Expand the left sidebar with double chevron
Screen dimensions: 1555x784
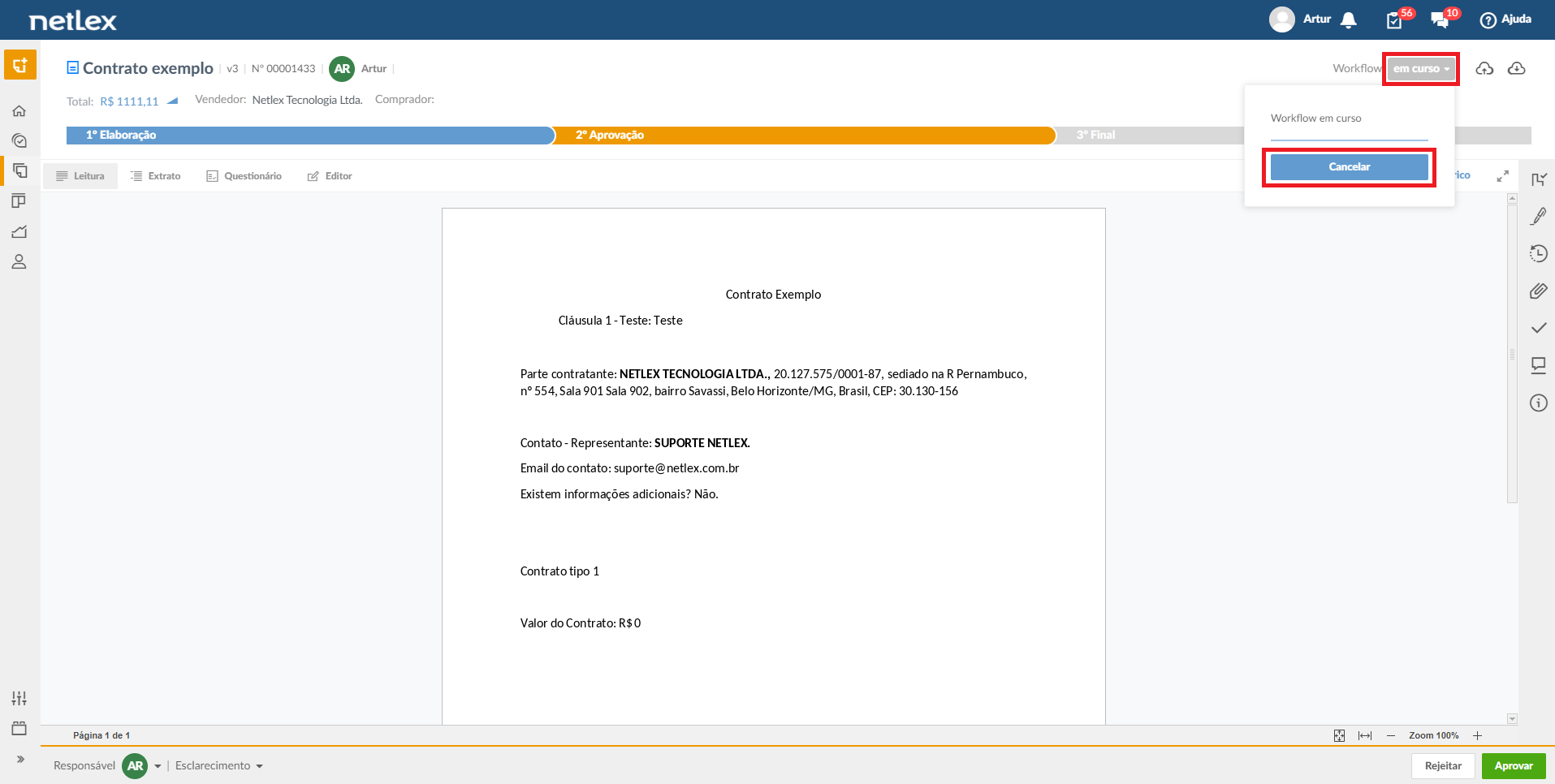click(20, 760)
